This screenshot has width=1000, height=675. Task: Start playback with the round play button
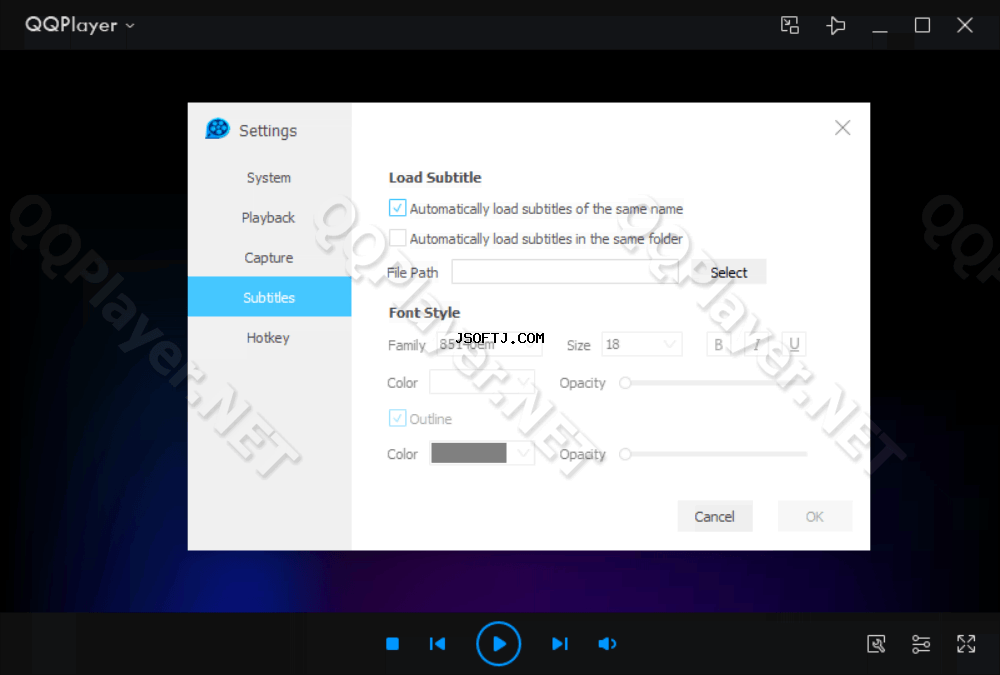tap(499, 644)
